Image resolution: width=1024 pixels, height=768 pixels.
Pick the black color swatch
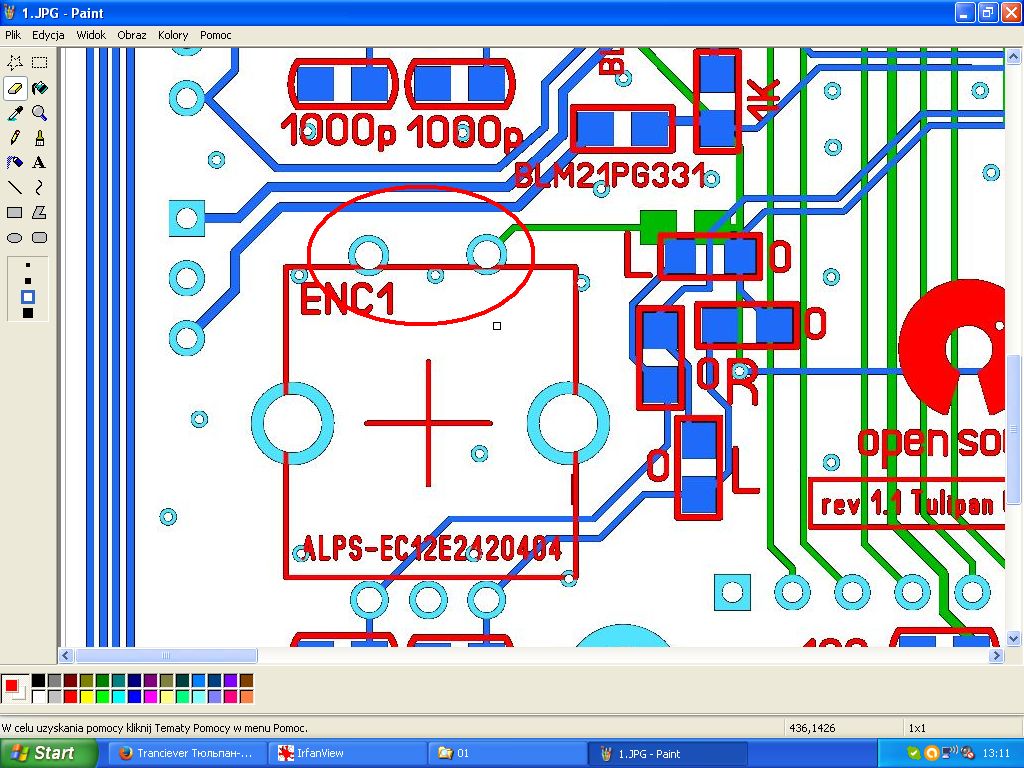pos(38,681)
